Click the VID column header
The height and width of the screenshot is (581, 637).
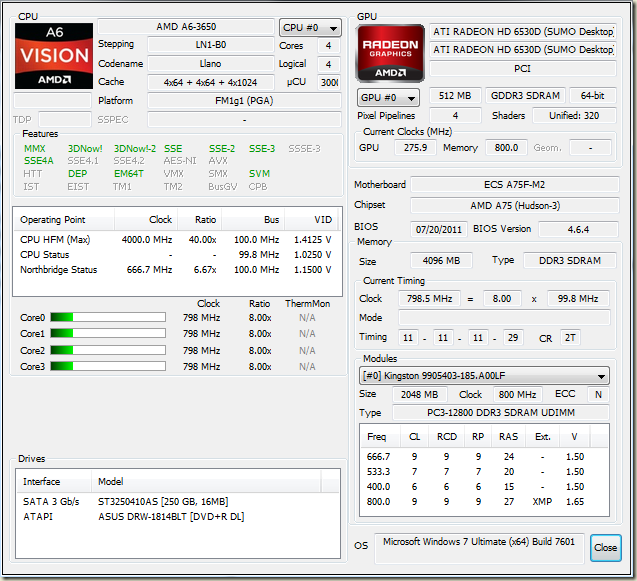[x=313, y=220]
